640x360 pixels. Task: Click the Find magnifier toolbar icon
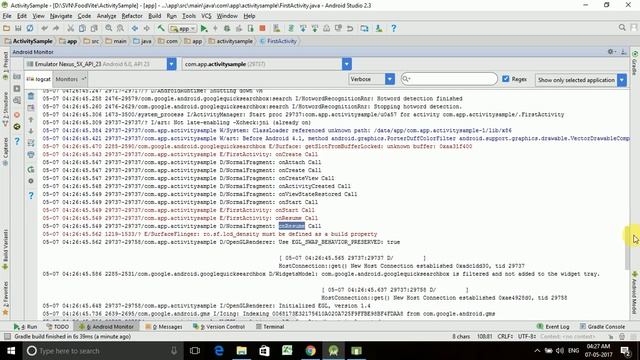109,28
